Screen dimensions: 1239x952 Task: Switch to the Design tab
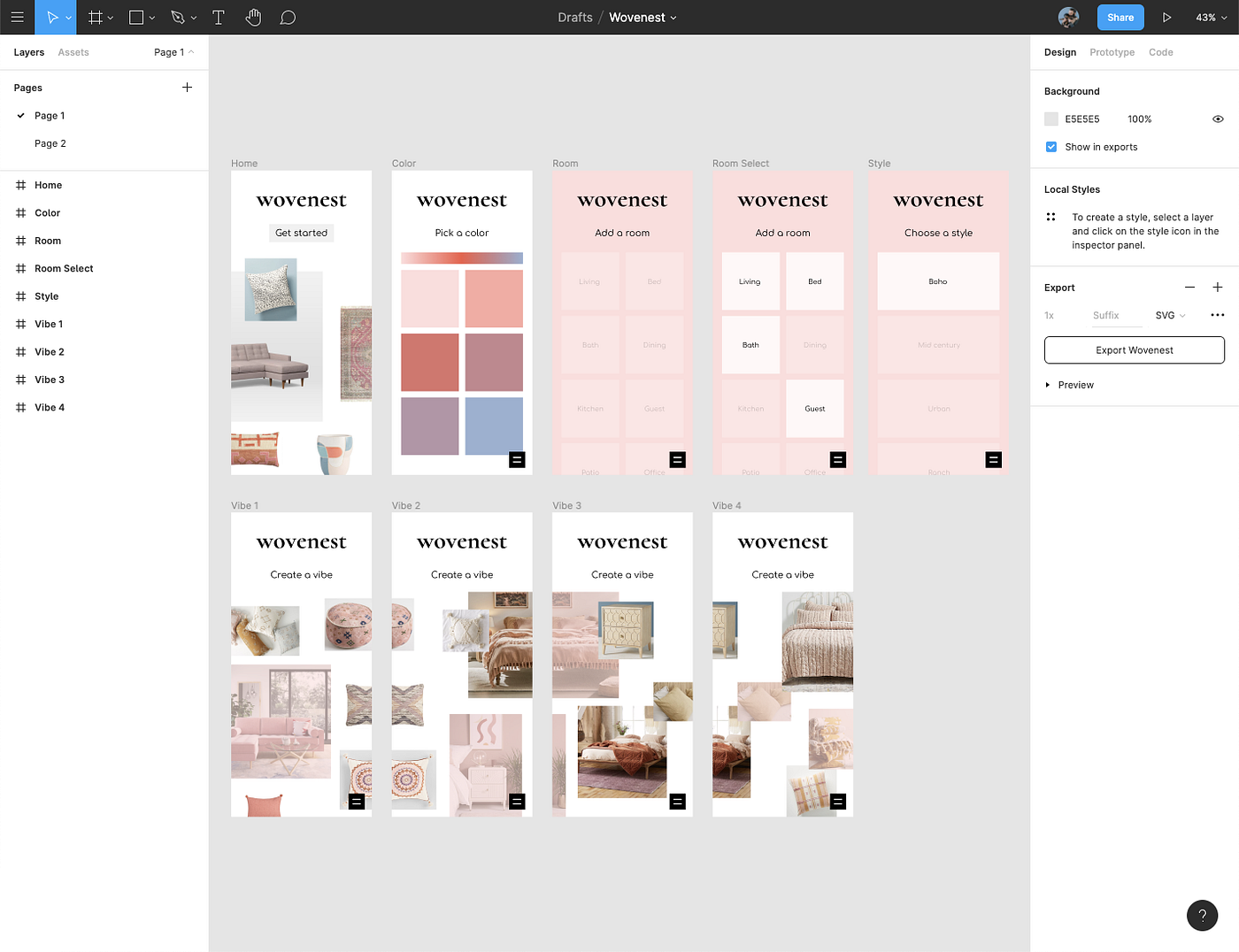[x=1060, y=52]
